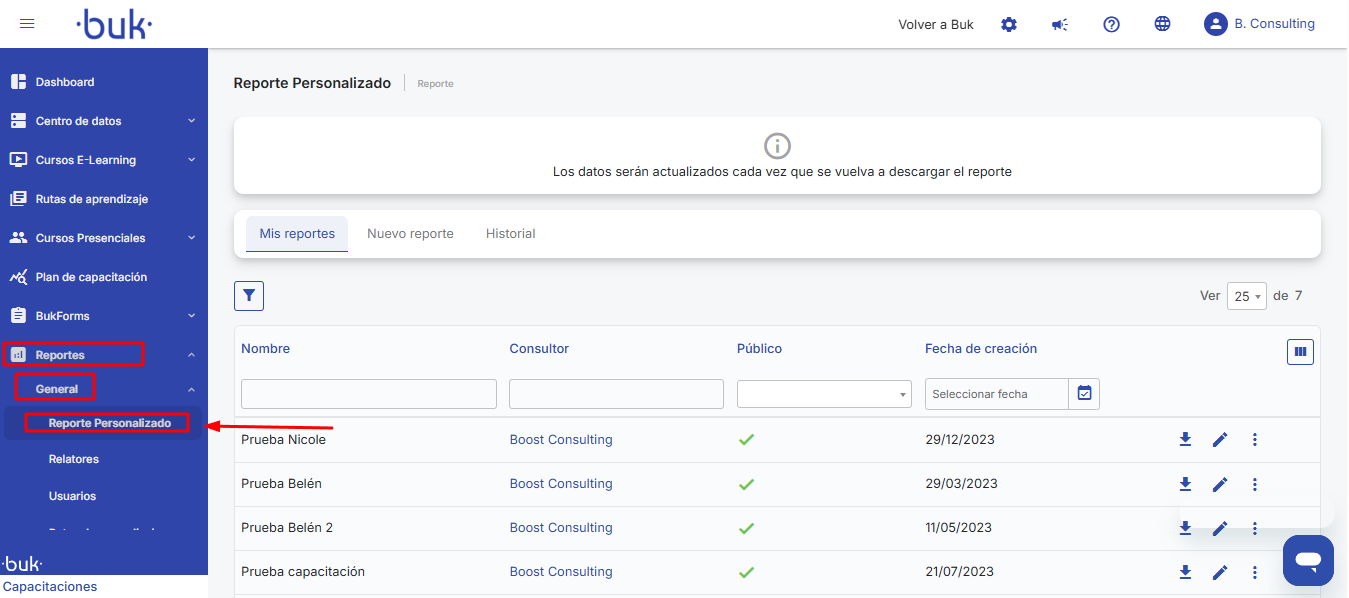
Task: Open Boost Consulting link for Prueba Nicole
Action: point(561,440)
